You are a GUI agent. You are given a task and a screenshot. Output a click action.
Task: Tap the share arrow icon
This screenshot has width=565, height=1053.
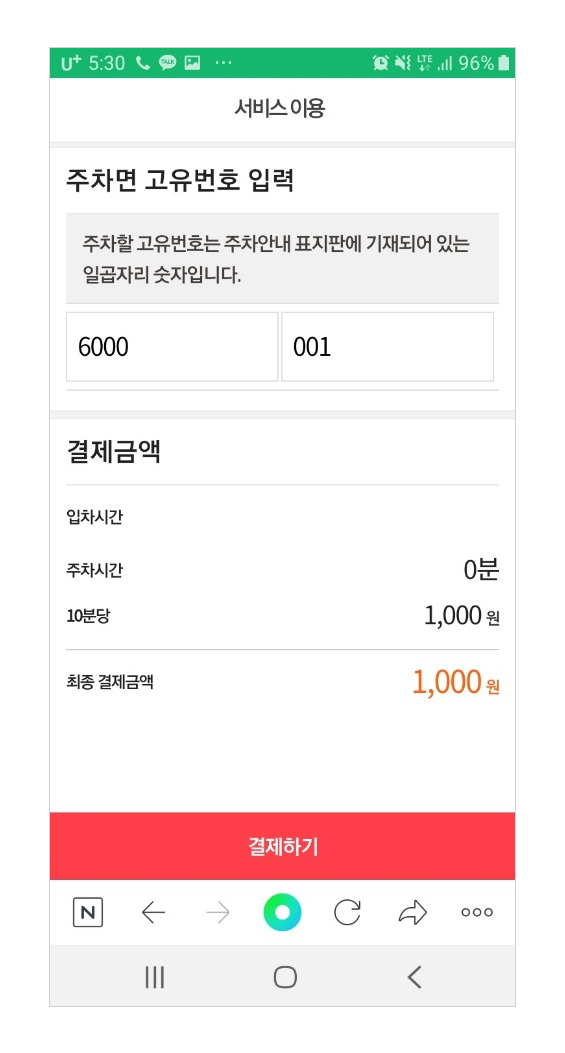(412, 912)
